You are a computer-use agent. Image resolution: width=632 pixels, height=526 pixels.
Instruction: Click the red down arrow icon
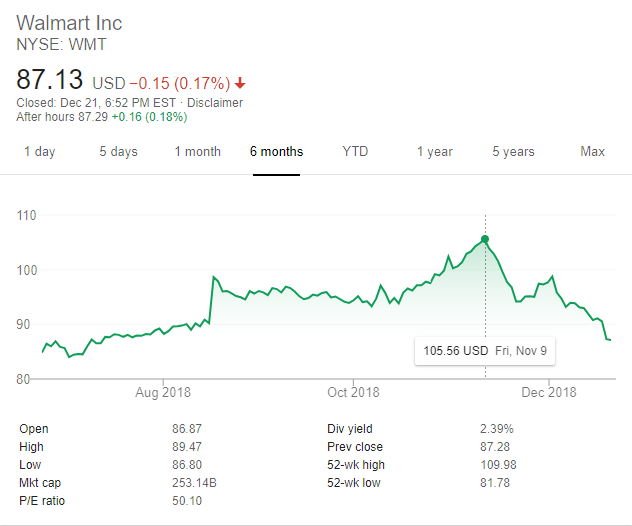click(240, 83)
